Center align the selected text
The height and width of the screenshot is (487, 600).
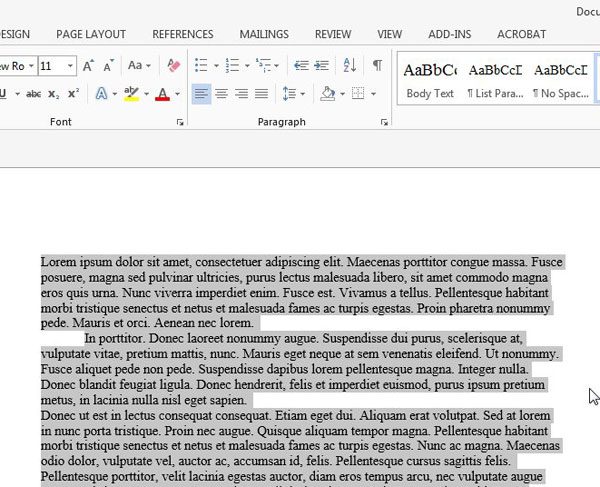[x=221, y=94]
